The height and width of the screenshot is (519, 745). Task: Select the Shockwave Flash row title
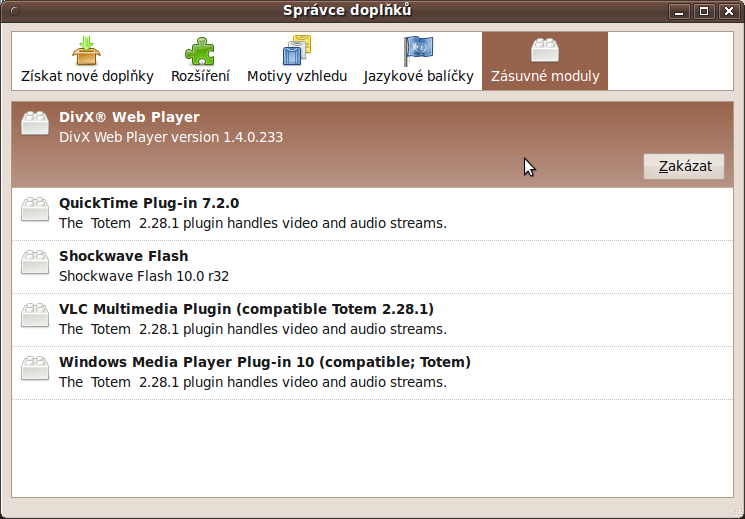tap(124, 256)
